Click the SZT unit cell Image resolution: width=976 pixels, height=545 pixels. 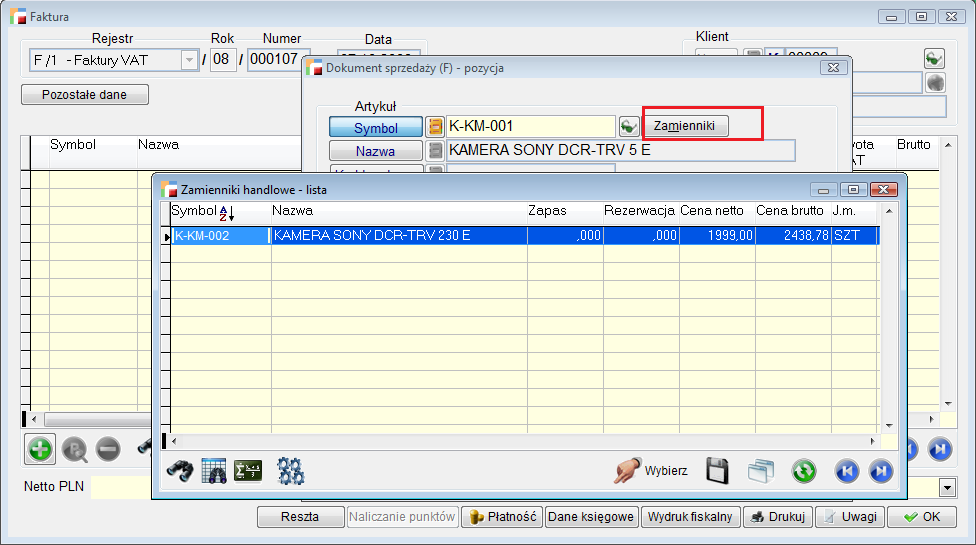(x=855, y=236)
